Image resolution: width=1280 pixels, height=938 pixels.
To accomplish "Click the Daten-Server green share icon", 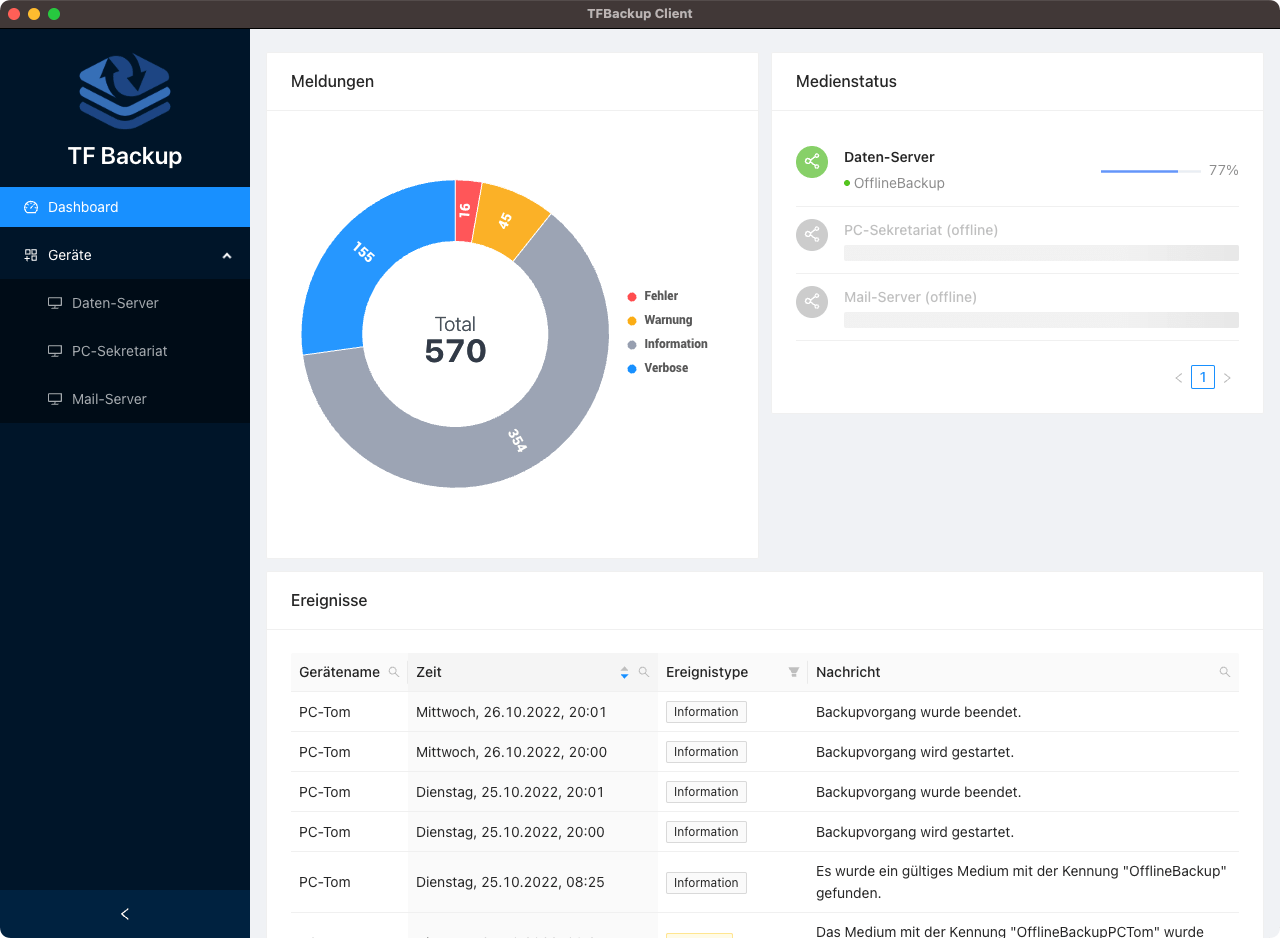I will [x=812, y=162].
